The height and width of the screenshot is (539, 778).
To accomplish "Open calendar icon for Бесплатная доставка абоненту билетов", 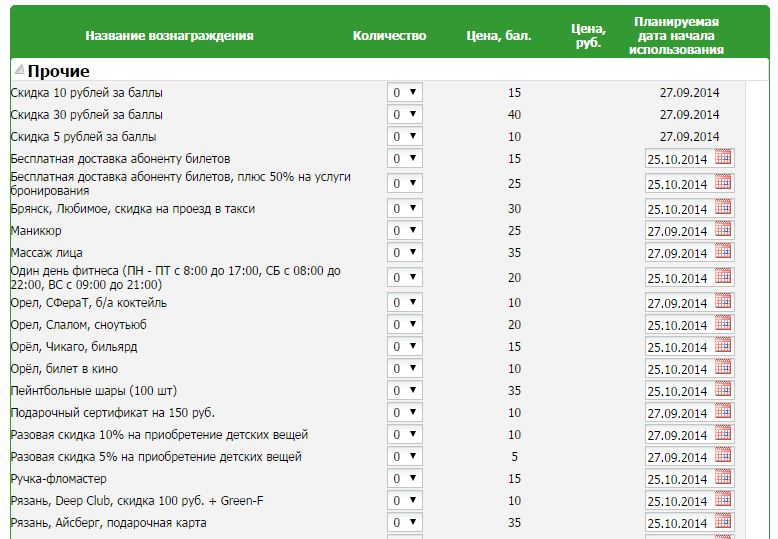I will pyautogui.click(x=723, y=158).
